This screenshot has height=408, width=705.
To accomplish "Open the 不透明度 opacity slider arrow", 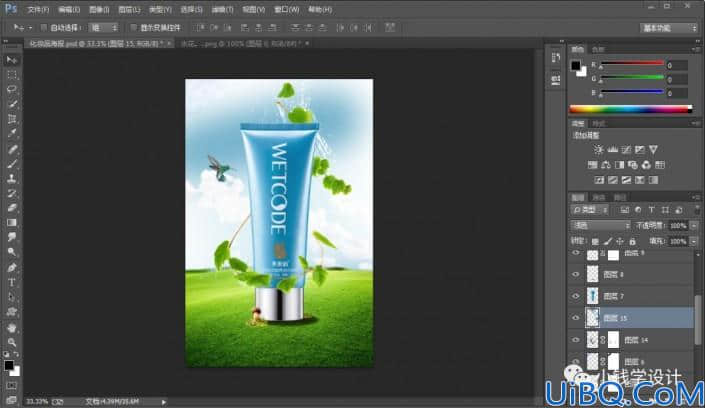I will (x=694, y=225).
